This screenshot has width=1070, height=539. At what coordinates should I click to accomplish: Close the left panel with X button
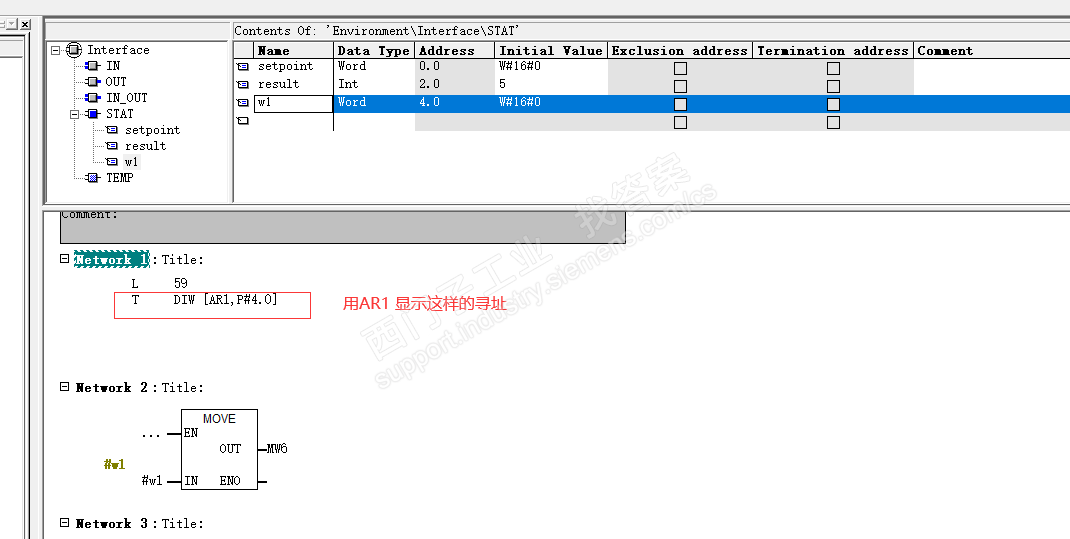click(25, 24)
